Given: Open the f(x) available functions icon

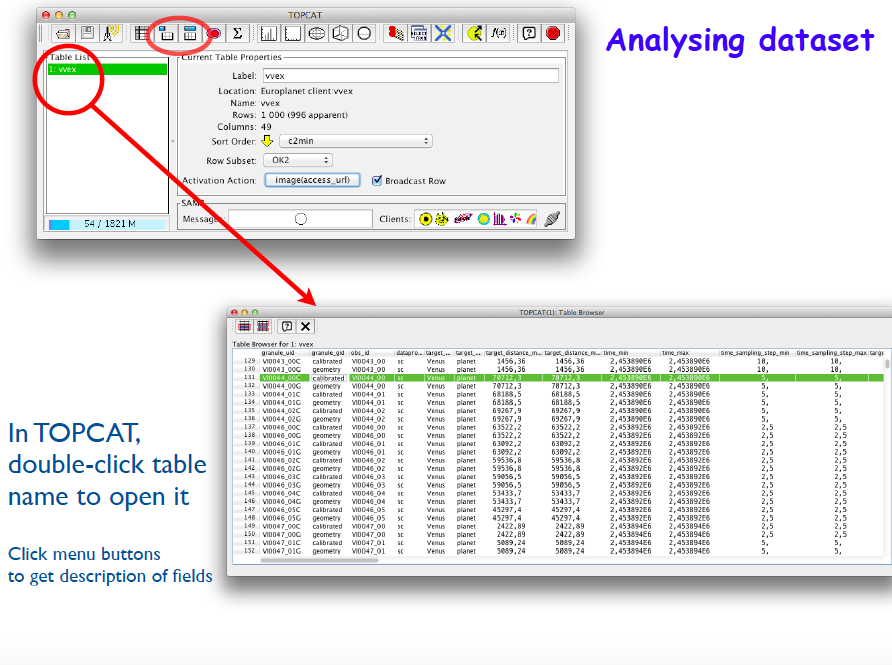Looking at the screenshot, I should pyautogui.click(x=498, y=34).
